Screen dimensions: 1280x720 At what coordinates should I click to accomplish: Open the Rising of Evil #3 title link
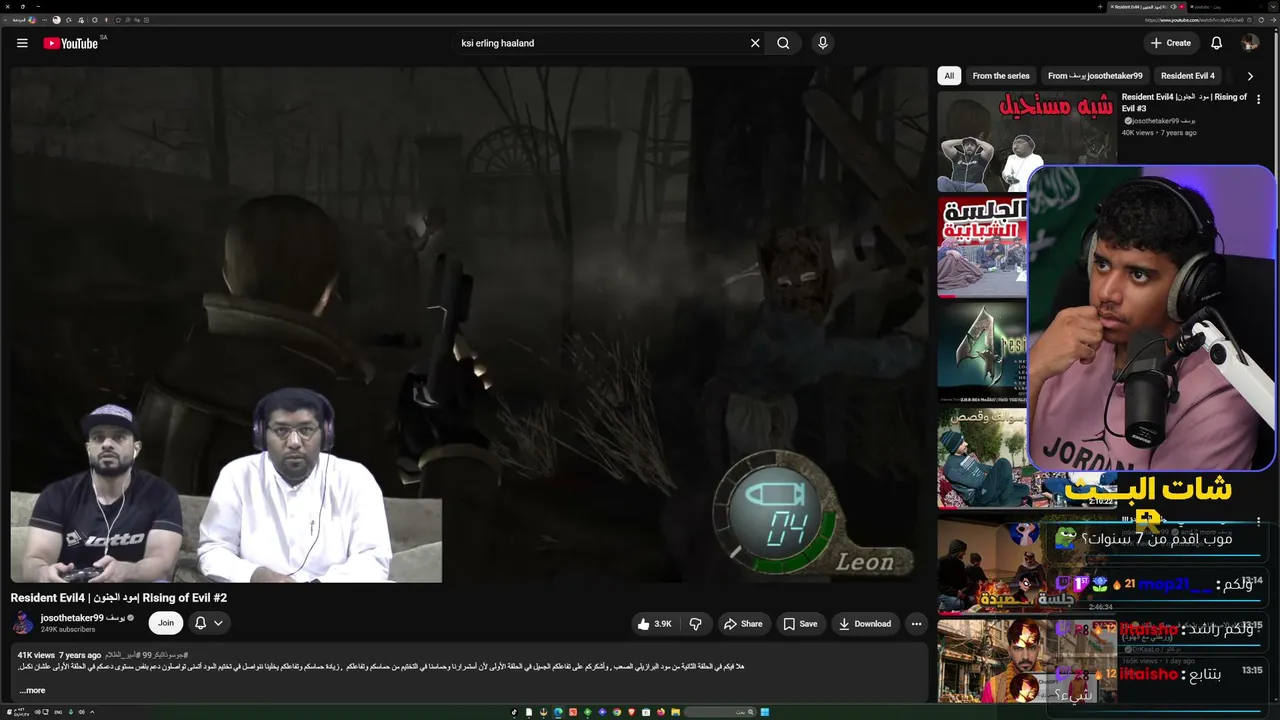pyautogui.click(x=1184, y=103)
